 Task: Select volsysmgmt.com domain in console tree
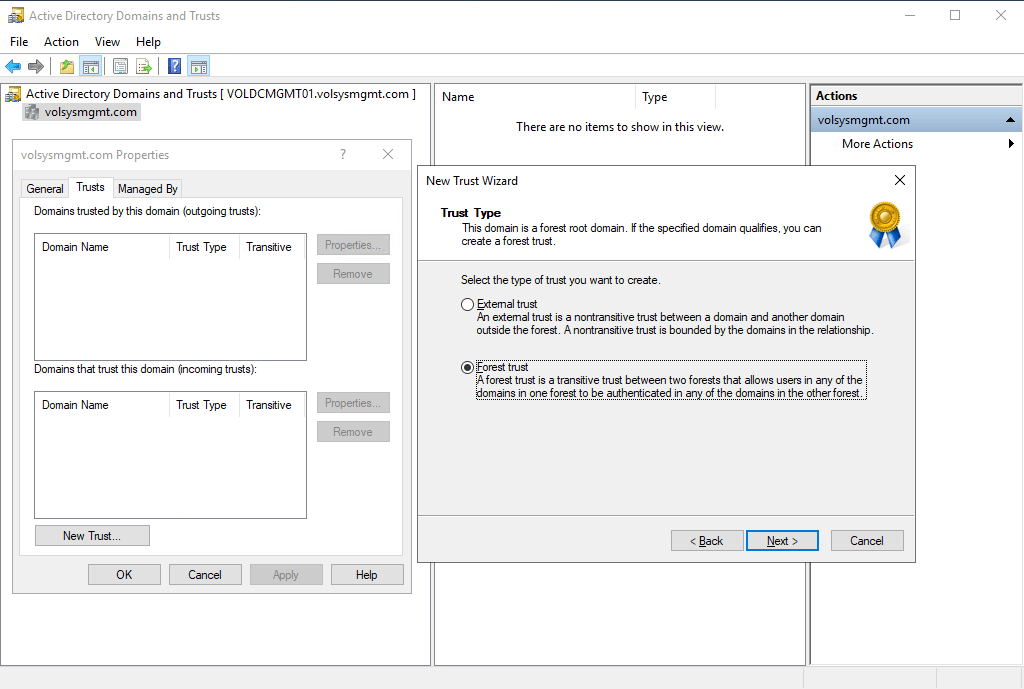point(90,112)
